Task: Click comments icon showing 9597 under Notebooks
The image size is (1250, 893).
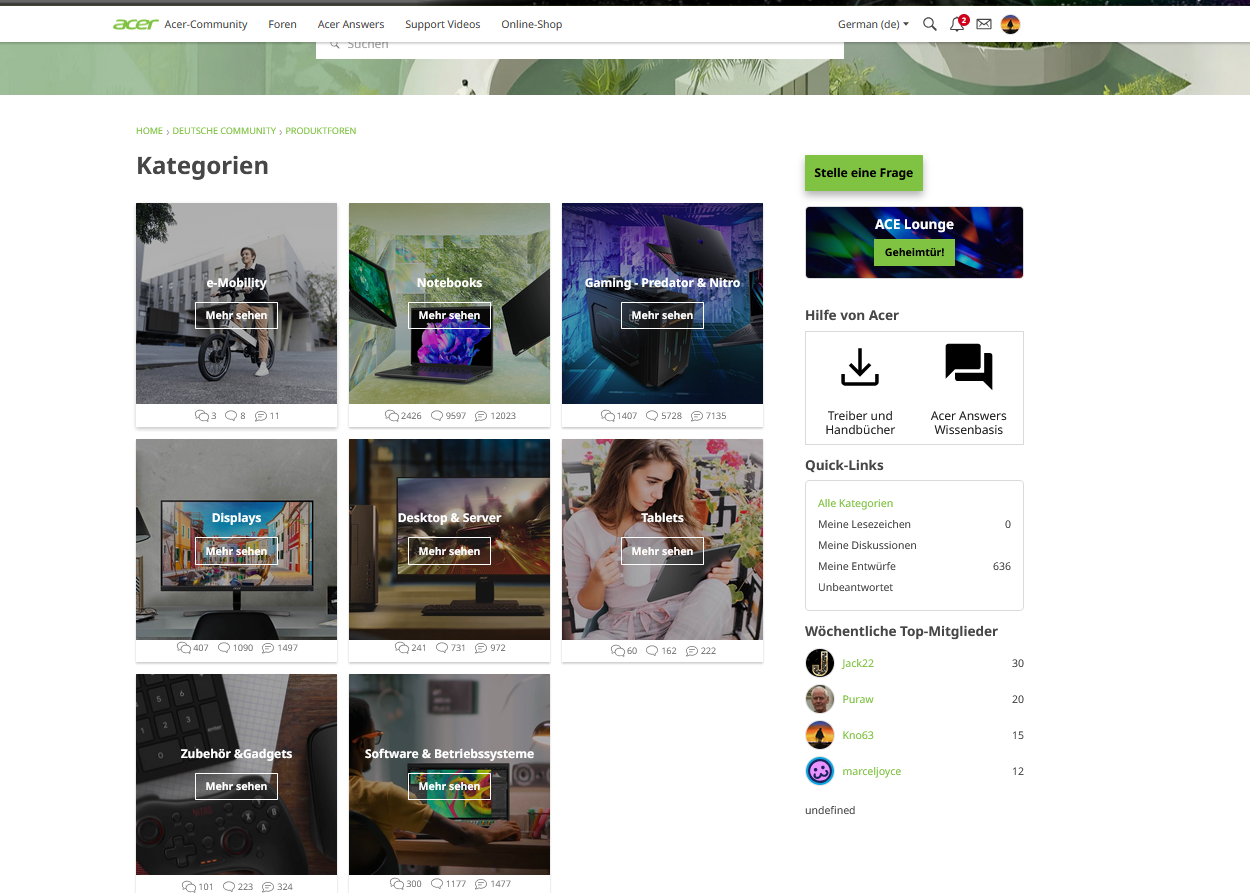Action: tap(437, 415)
